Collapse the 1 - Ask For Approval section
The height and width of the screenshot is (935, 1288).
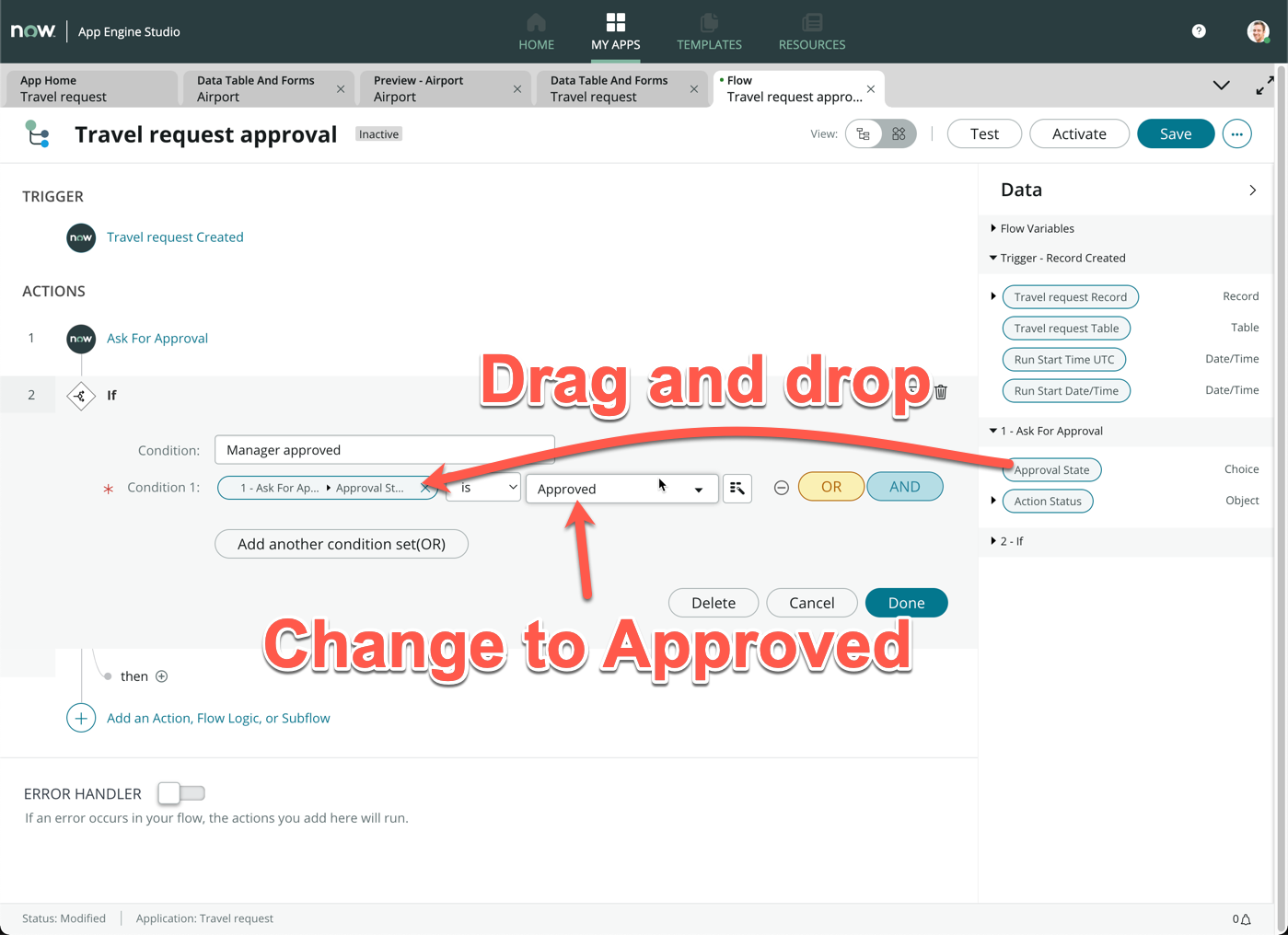pos(993,431)
